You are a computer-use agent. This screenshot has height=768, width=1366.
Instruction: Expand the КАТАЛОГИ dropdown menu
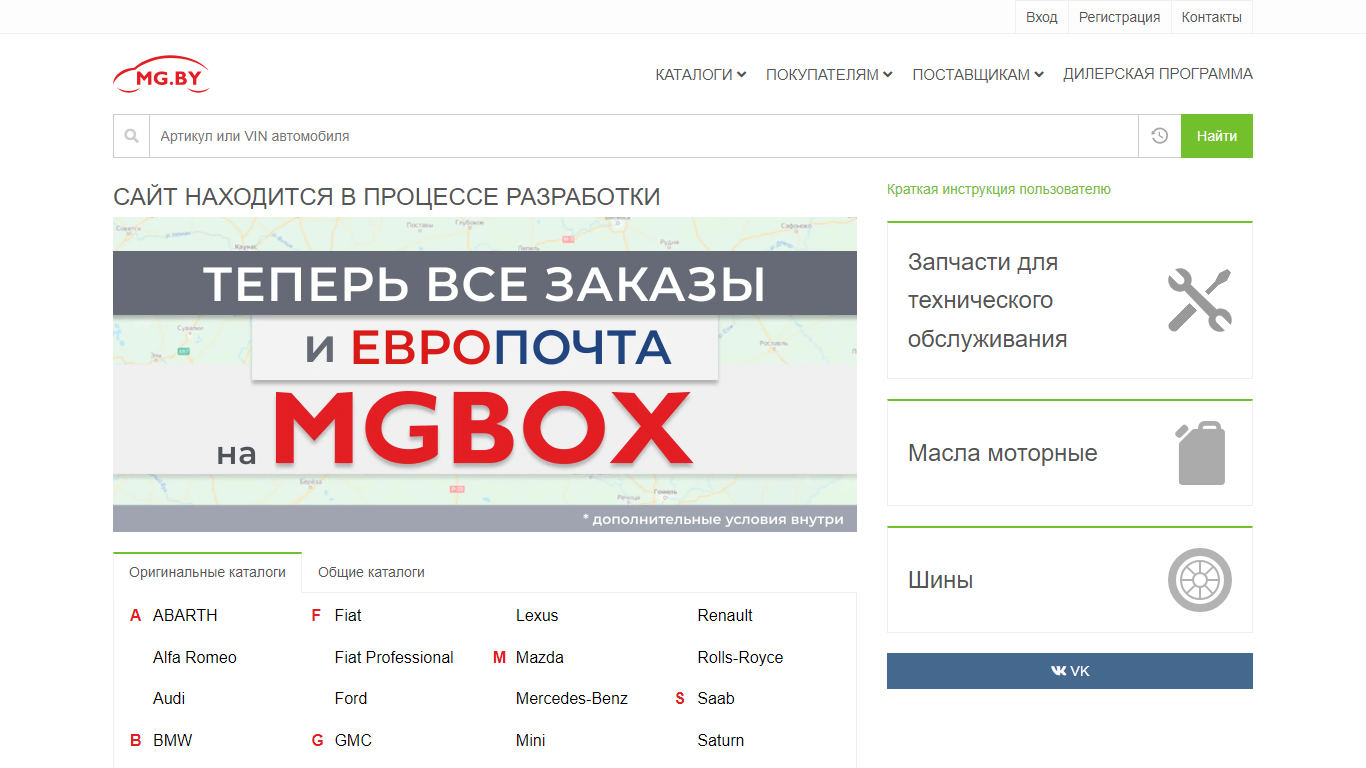coord(701,74)
